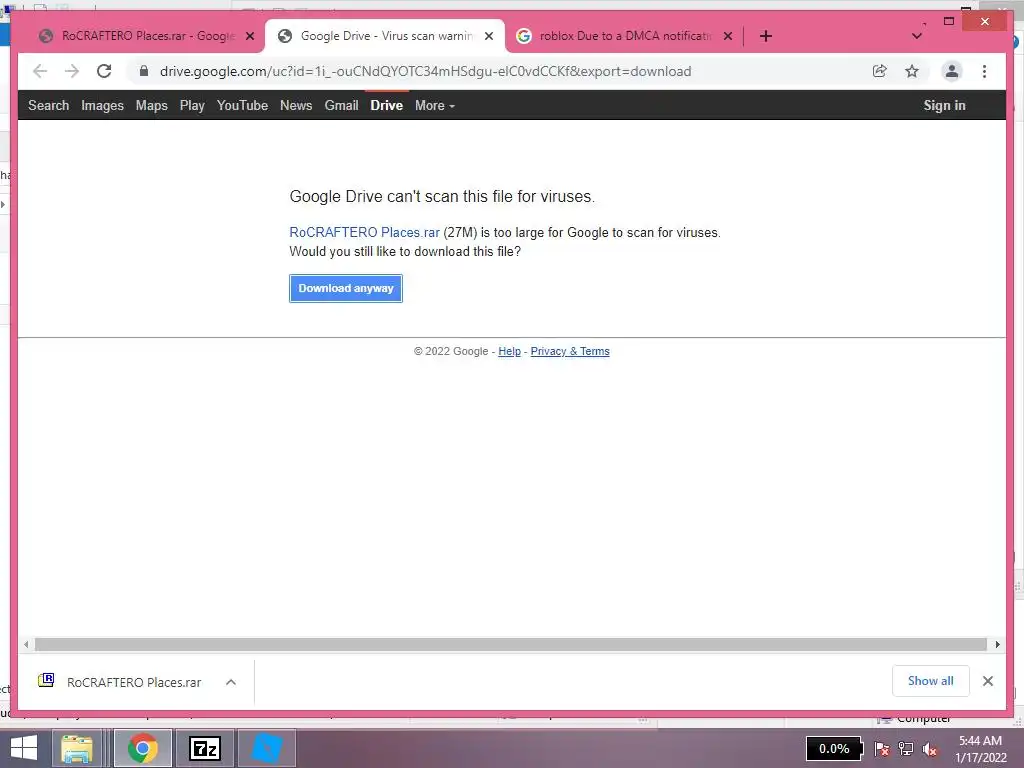This screenshot has width=1024, height=768.
Task: Bookmark this page with the star icon
Action: pyautogui.click(x=912, y=71)
